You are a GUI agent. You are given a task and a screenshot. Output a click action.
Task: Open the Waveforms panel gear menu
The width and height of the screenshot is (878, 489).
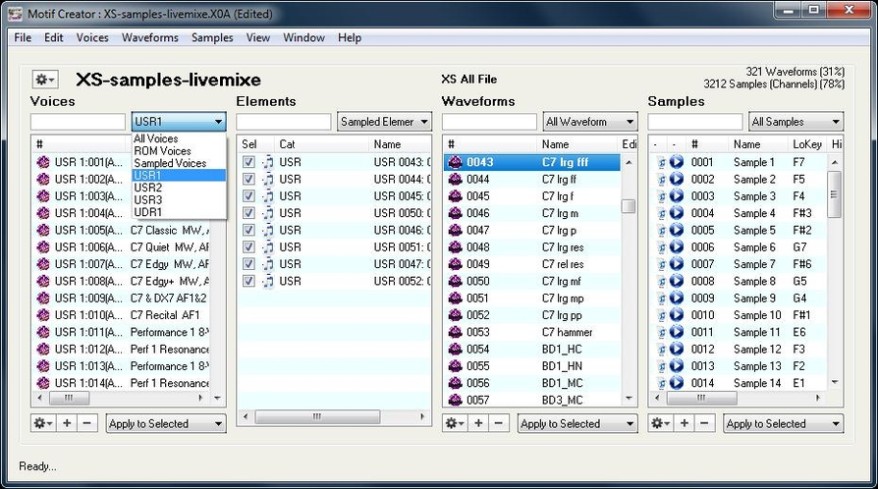point(454,423)
